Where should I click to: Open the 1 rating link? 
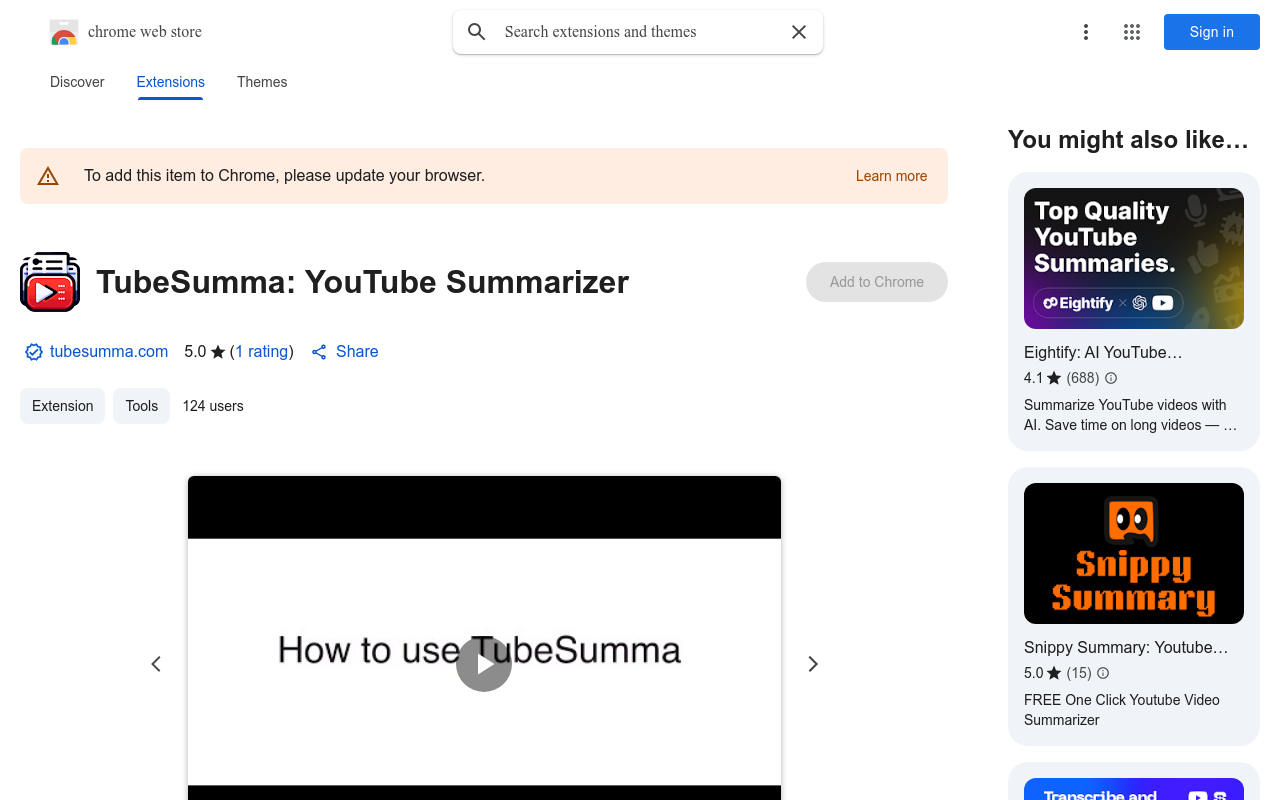tap(262, 352)
